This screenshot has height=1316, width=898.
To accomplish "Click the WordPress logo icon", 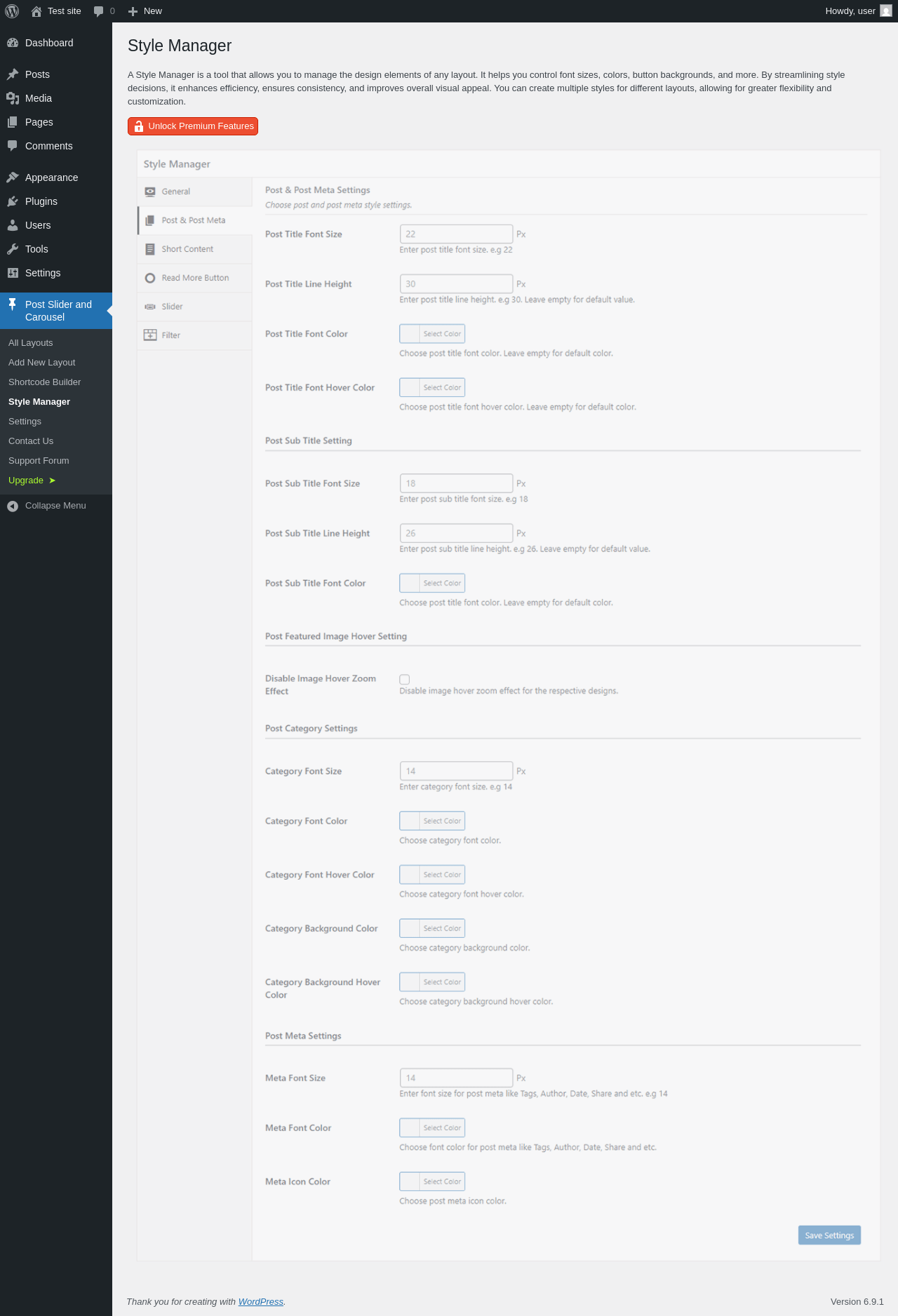I will (x=12, y=11).
